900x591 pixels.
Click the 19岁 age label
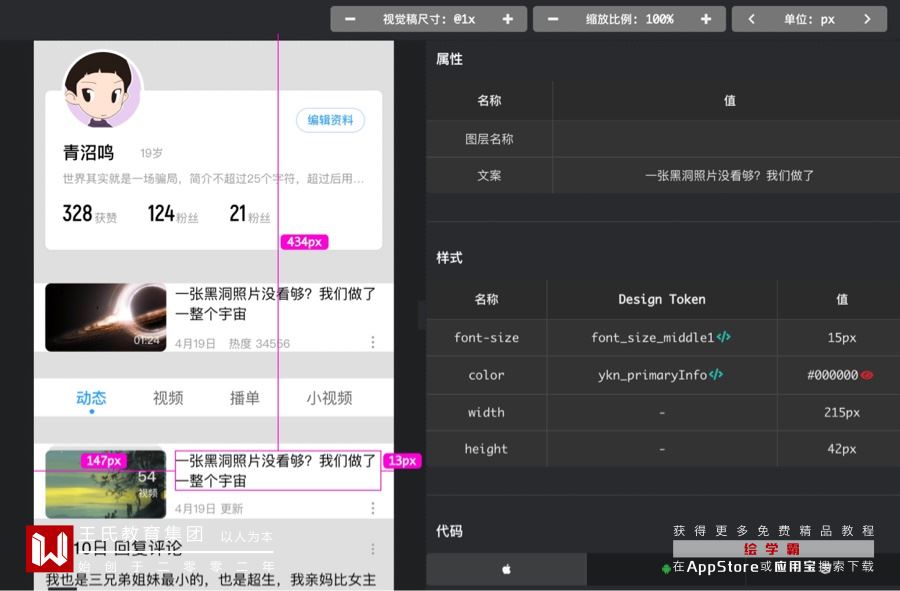pyautogui.click(x=152, y=153)
